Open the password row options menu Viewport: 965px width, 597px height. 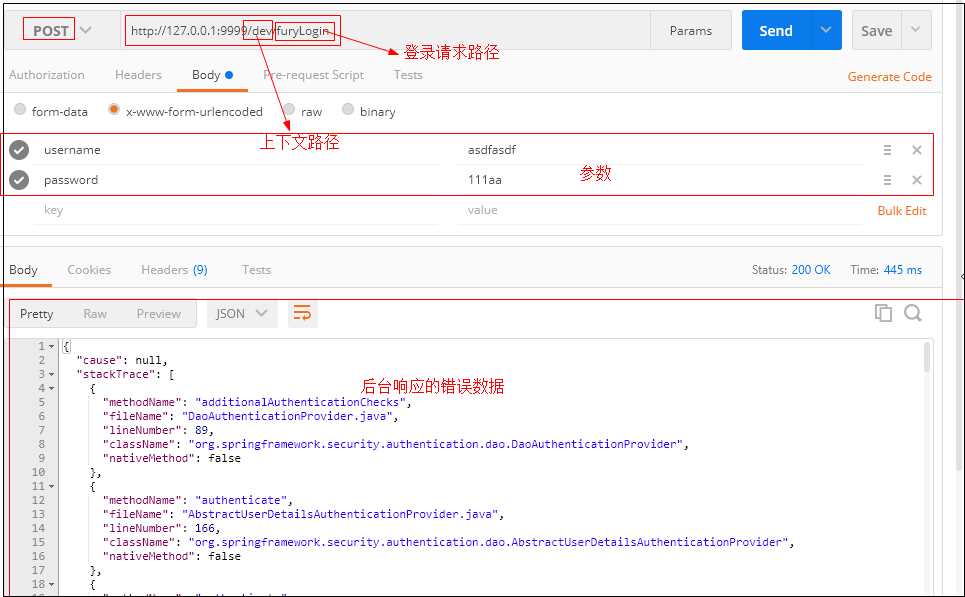(887, 180)
